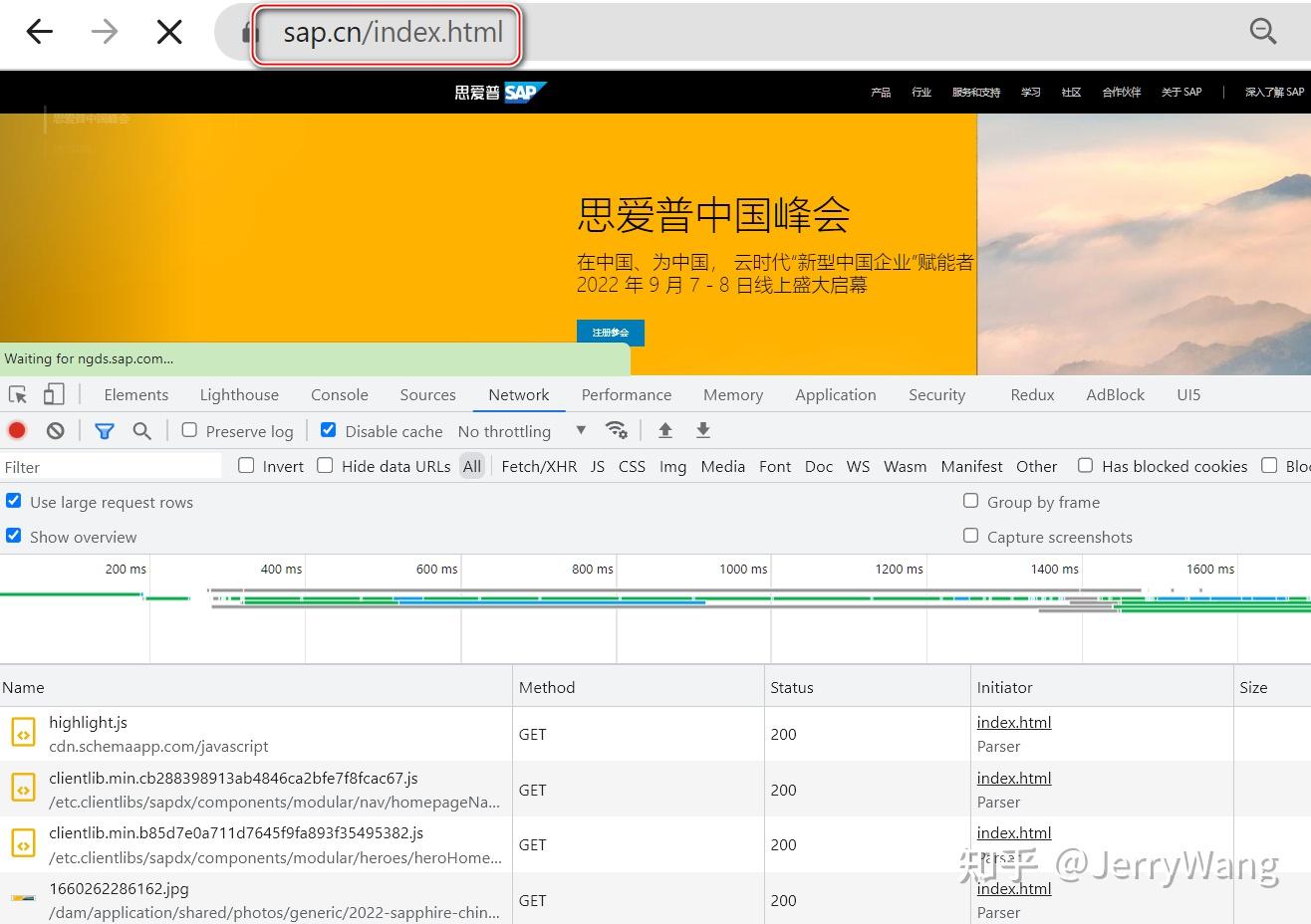This screenshot has width=1311, height=924.
Task: Clear the network log
Action: tap(56, 430)
